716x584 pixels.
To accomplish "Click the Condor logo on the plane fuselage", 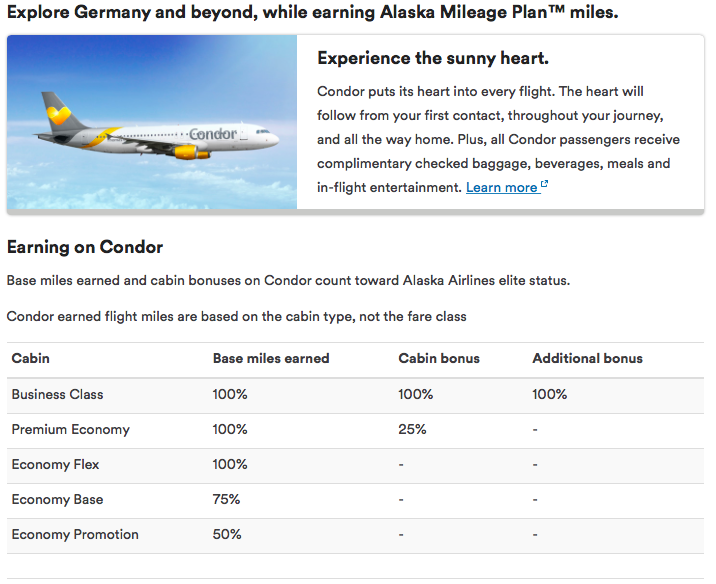I will [x=212, y=135].
